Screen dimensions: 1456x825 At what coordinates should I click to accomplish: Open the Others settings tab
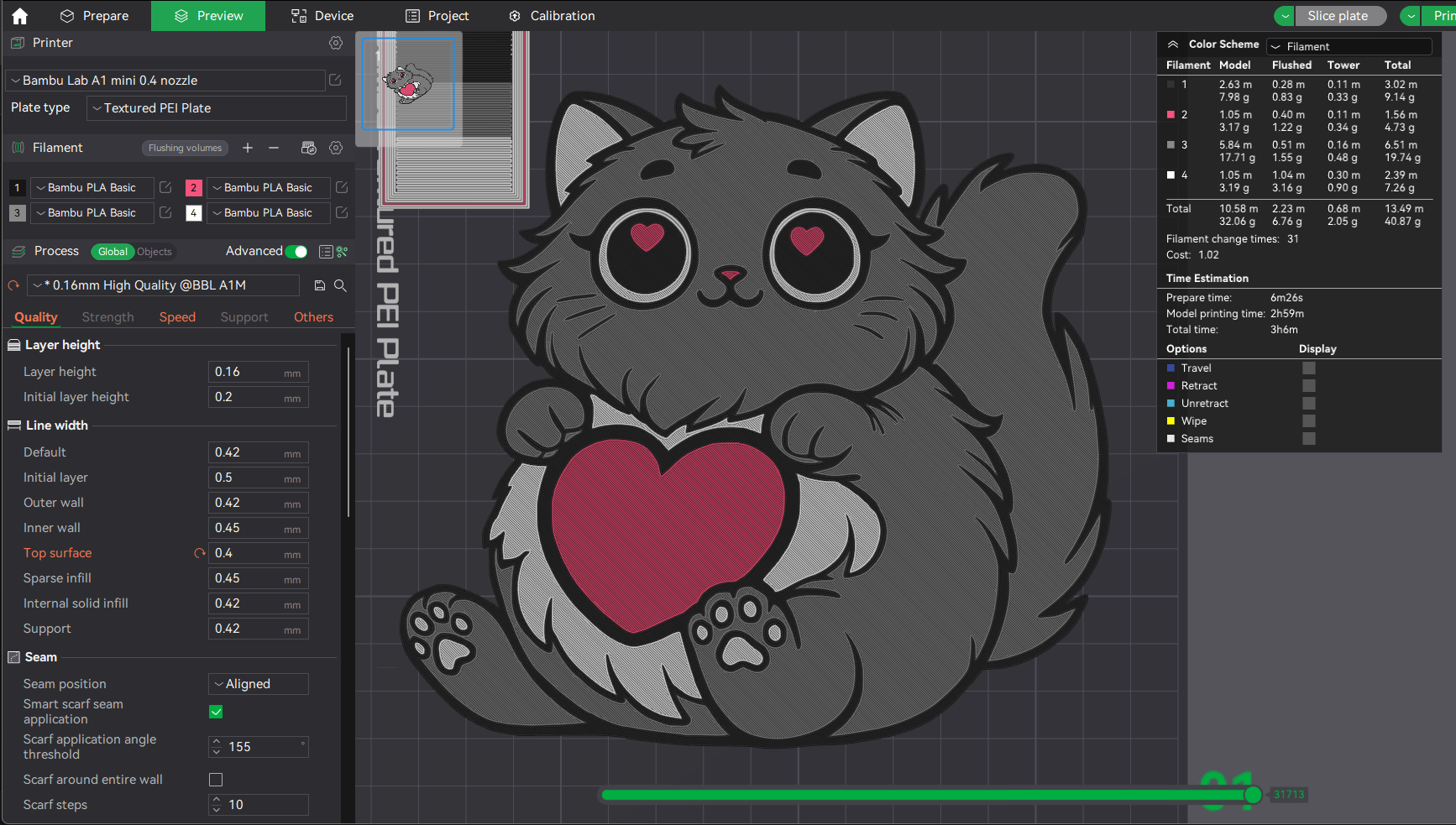click(x=313, y=317)
